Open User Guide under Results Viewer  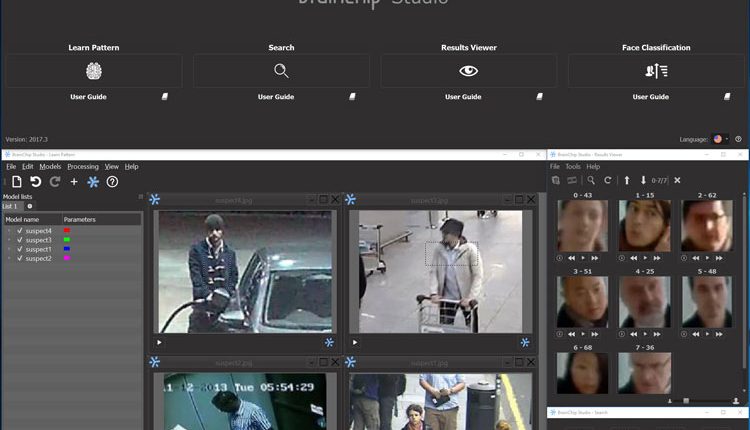point(463,97)
